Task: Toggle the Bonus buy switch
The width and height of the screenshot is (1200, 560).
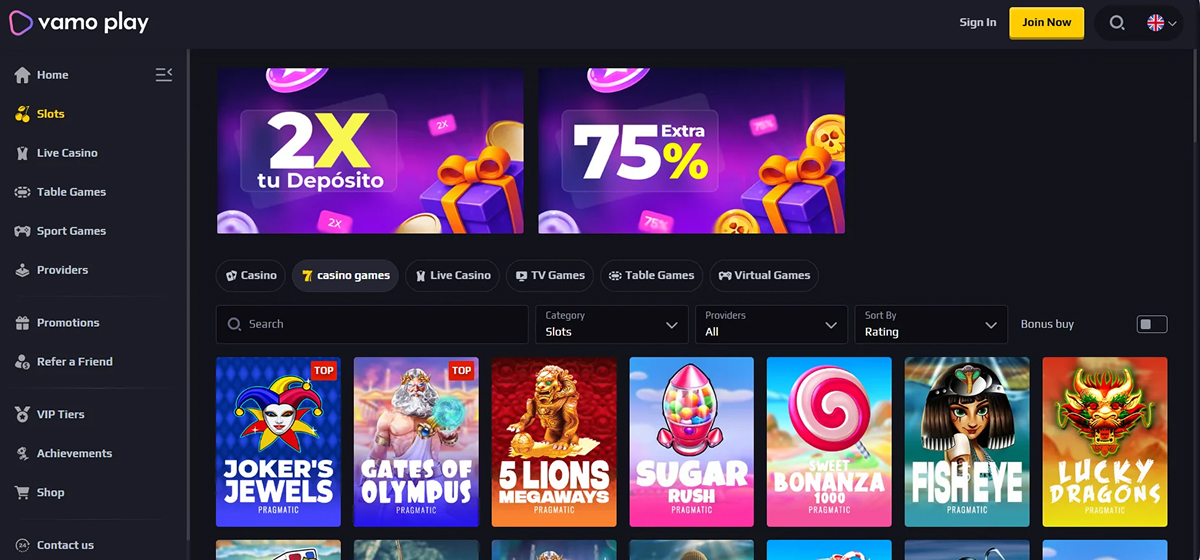Action: click(x=1152, y=324)
